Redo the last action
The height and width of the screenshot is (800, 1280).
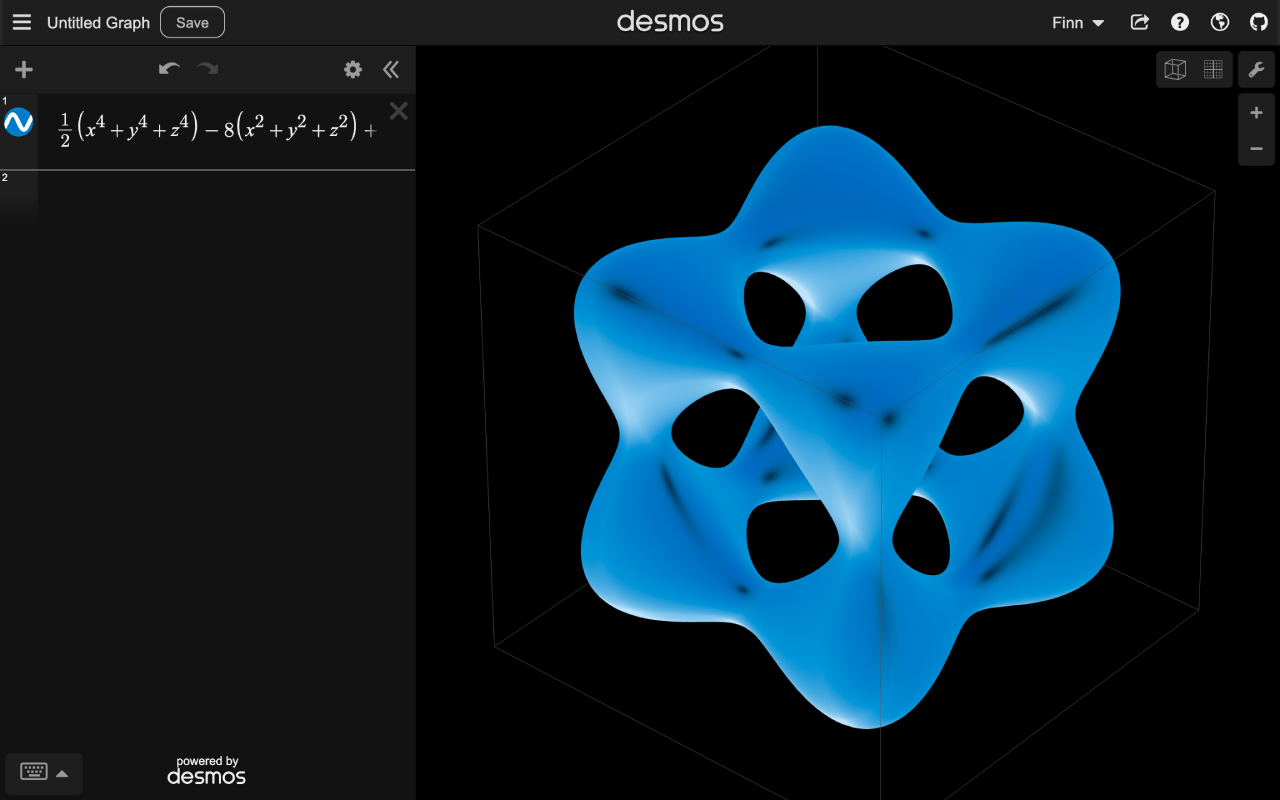[207, 69]
